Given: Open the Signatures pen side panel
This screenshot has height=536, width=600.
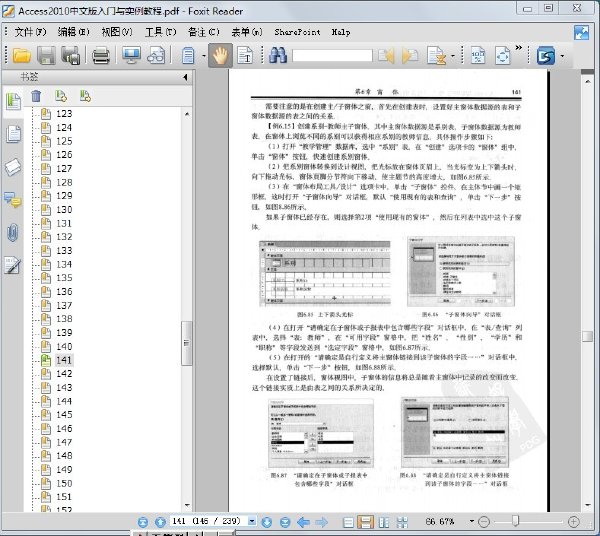Looking at the screenshot, I should coord(13,265).
